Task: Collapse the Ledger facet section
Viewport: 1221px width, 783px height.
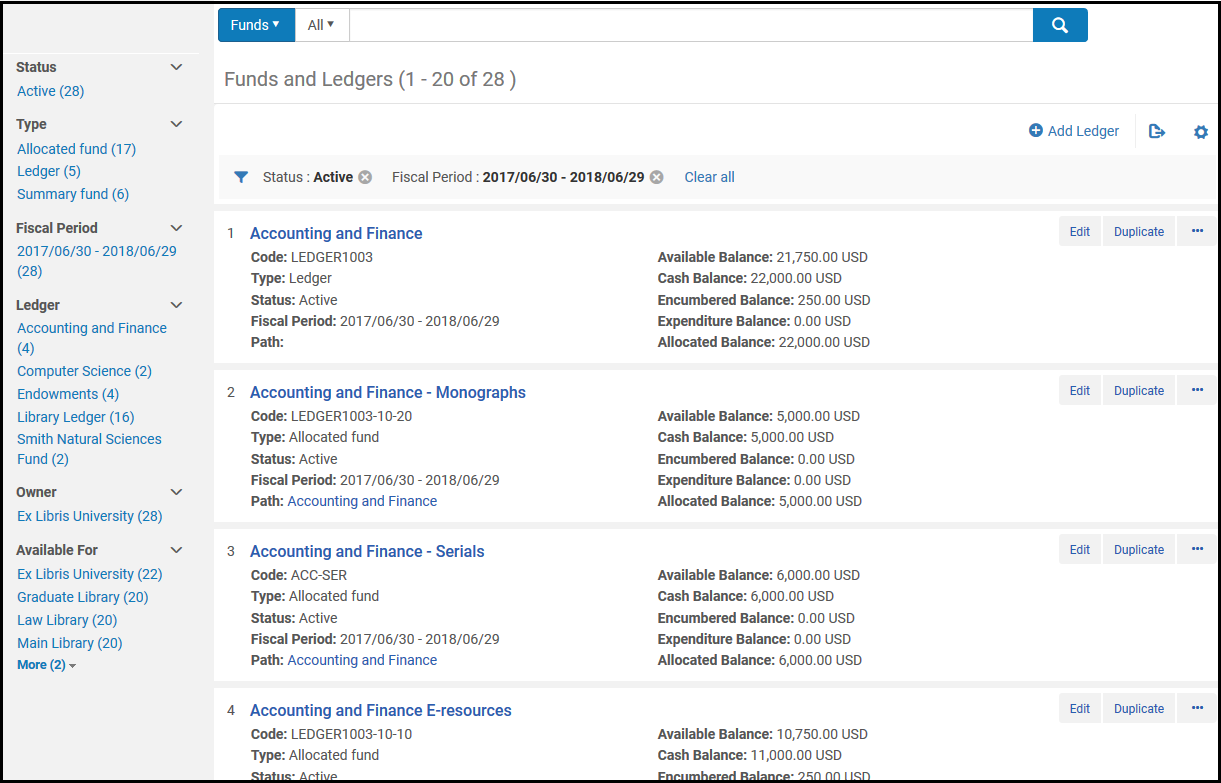Action: (177, 305)
